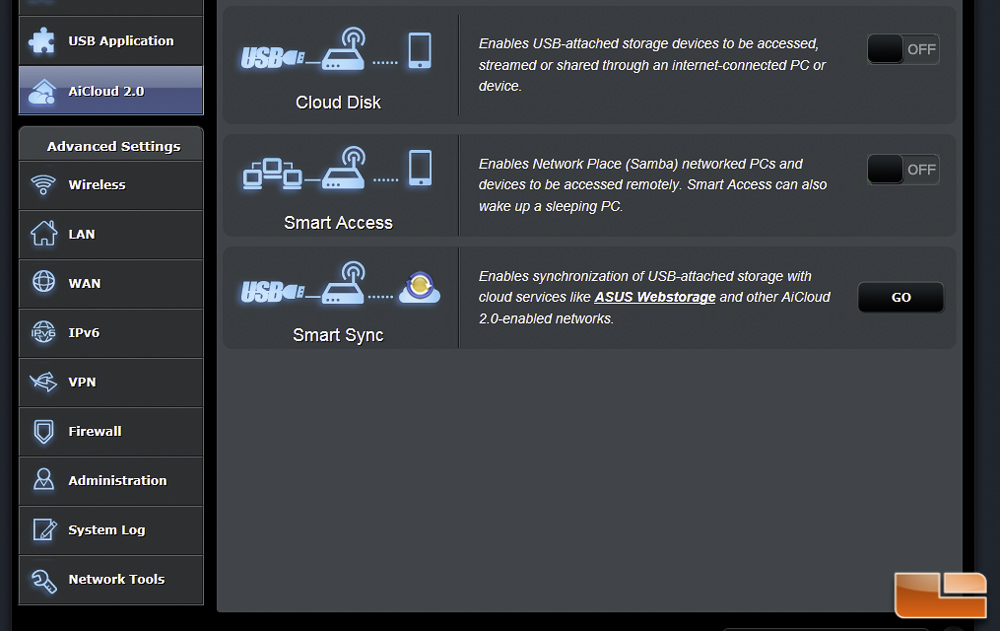Select AiCloud 2.0 in the sidebar
The width and height of the screenshot is (1000, 631).
(x=111, y=91)
